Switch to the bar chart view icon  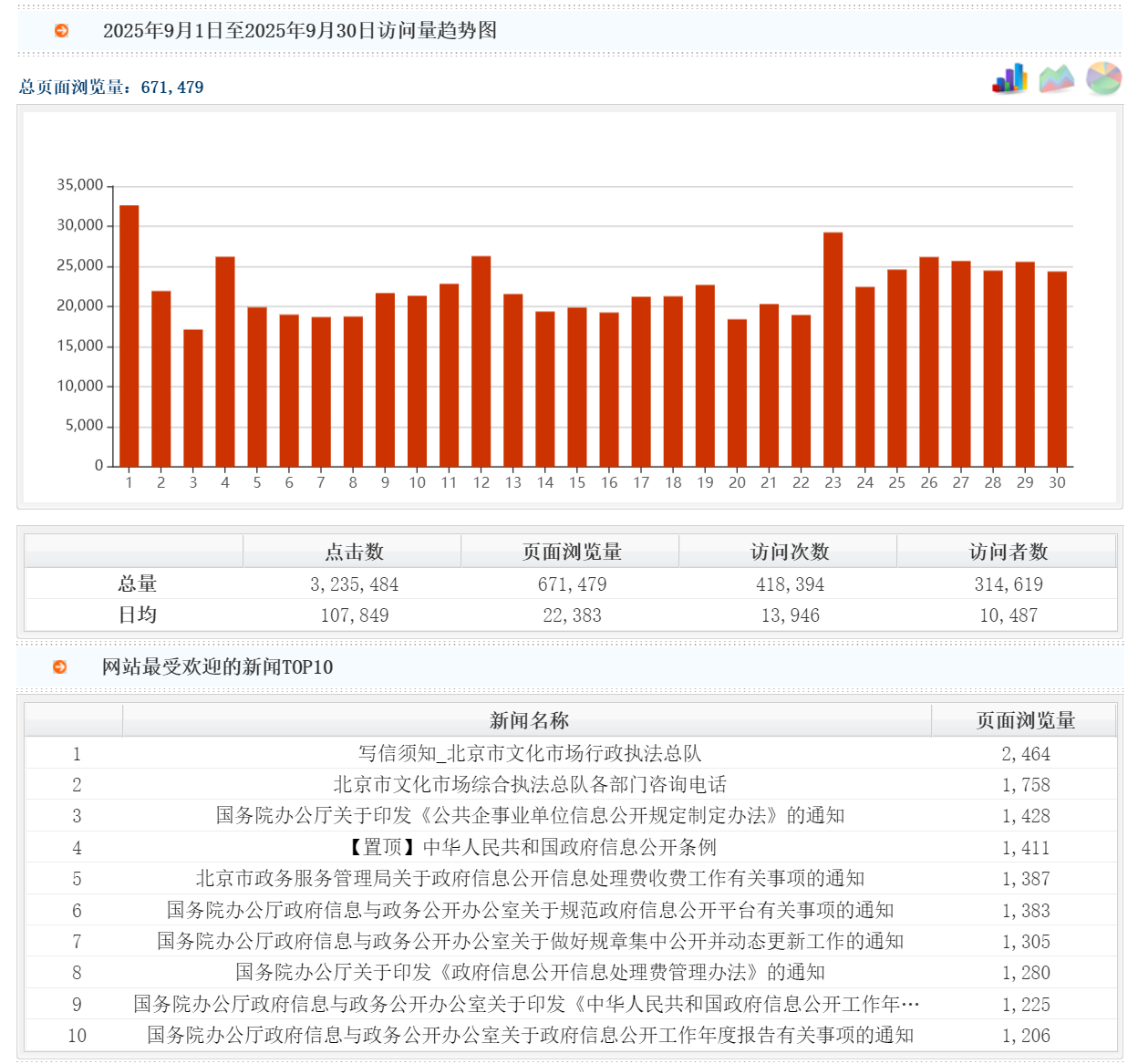pos(1009,78)
